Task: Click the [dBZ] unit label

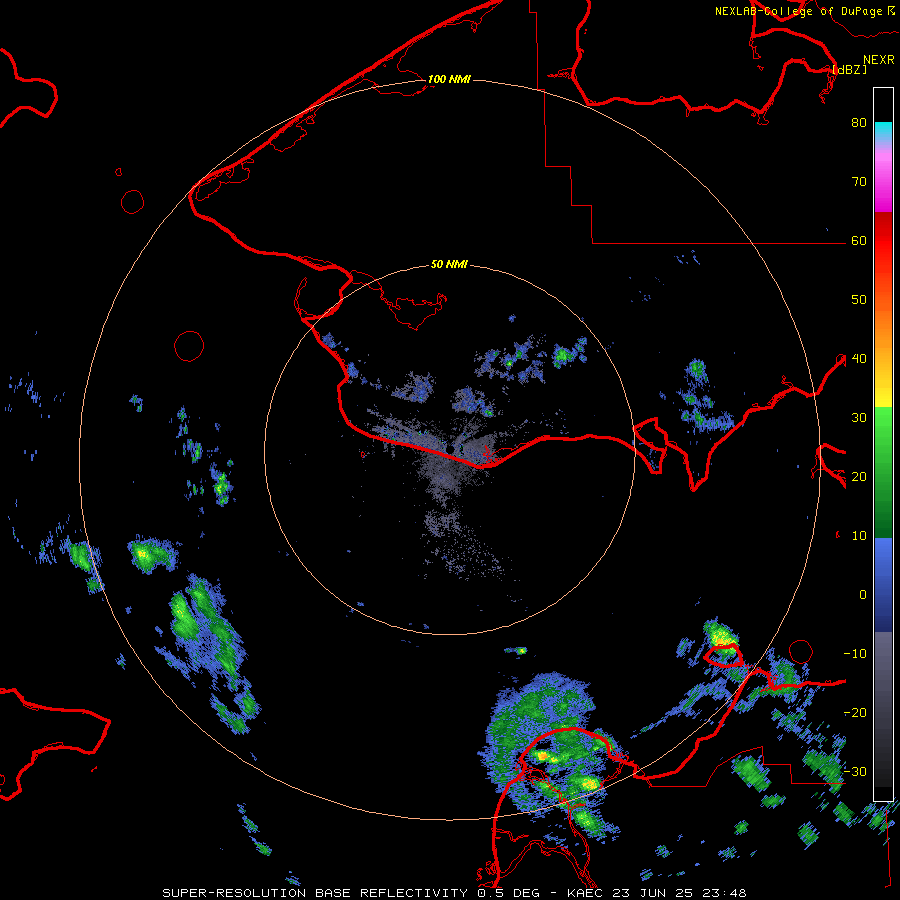Action: pos(849,69)
